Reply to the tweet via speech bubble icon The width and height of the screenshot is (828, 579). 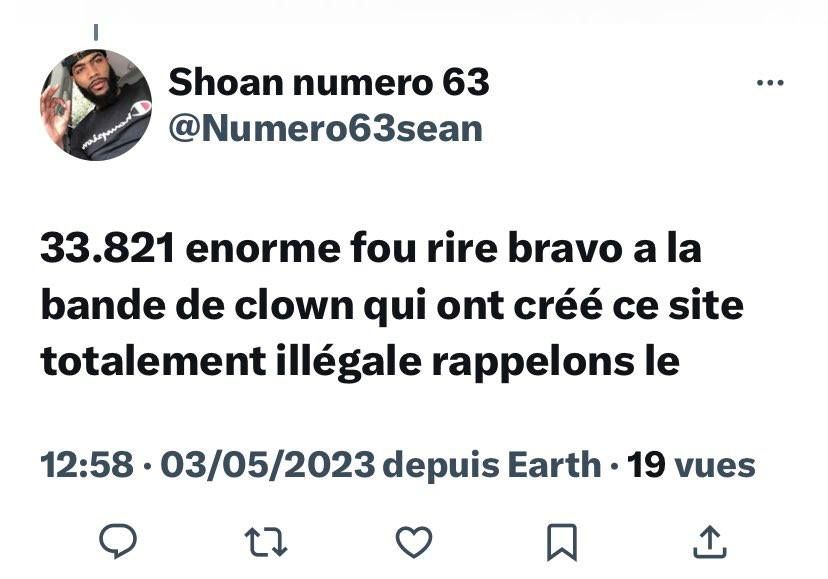[x=118, y=541]
